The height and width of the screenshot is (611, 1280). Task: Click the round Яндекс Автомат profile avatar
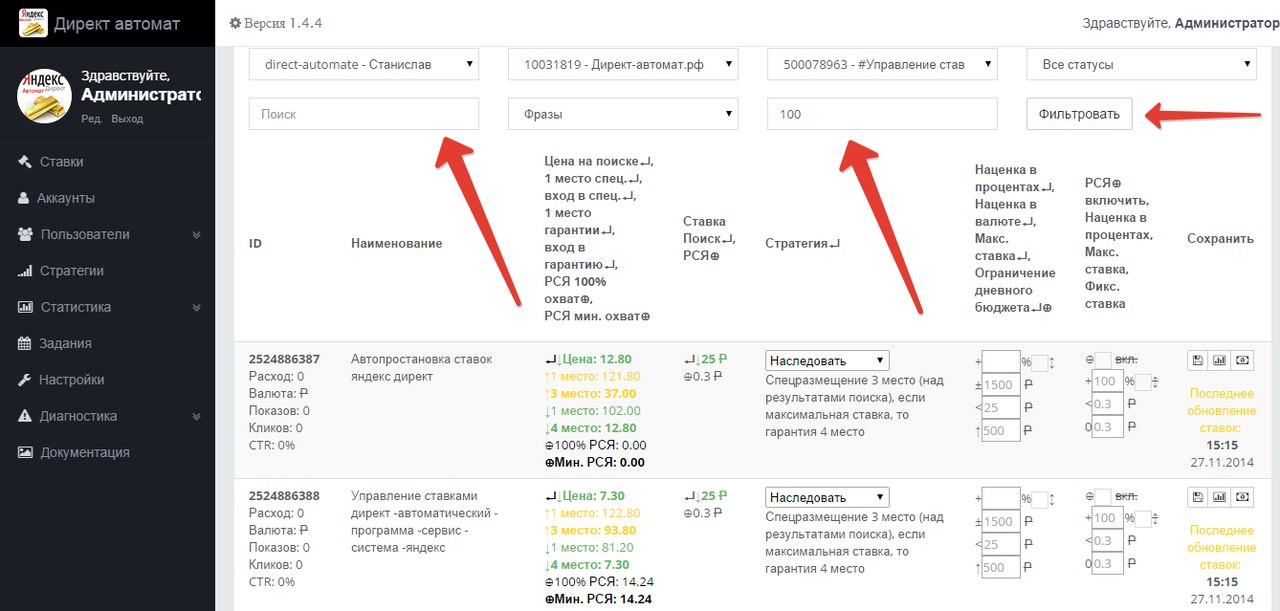pyautogui.click(x=43, y=96)
